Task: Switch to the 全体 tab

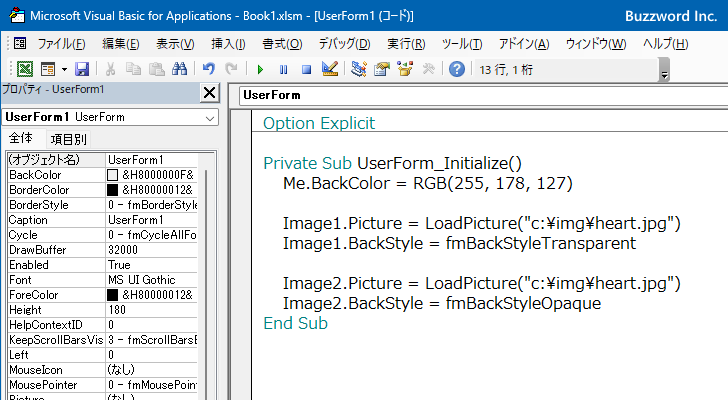Action: 21,138
